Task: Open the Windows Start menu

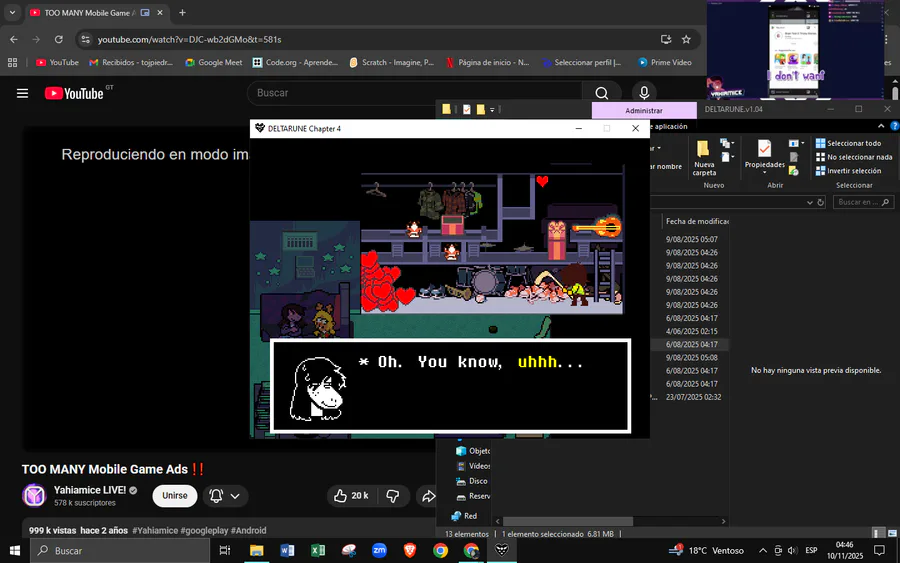Action: pos(15,551)
